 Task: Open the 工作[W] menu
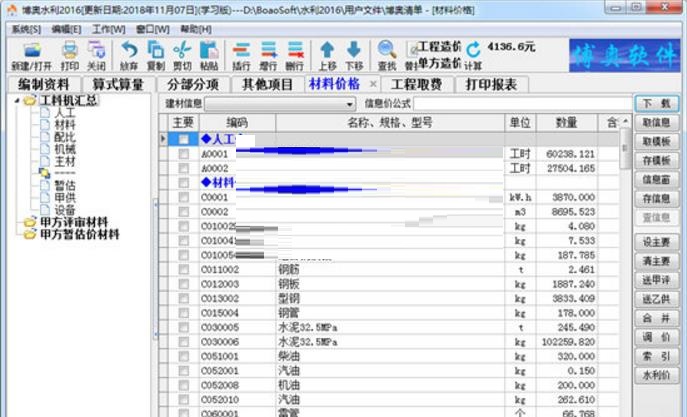108,30
